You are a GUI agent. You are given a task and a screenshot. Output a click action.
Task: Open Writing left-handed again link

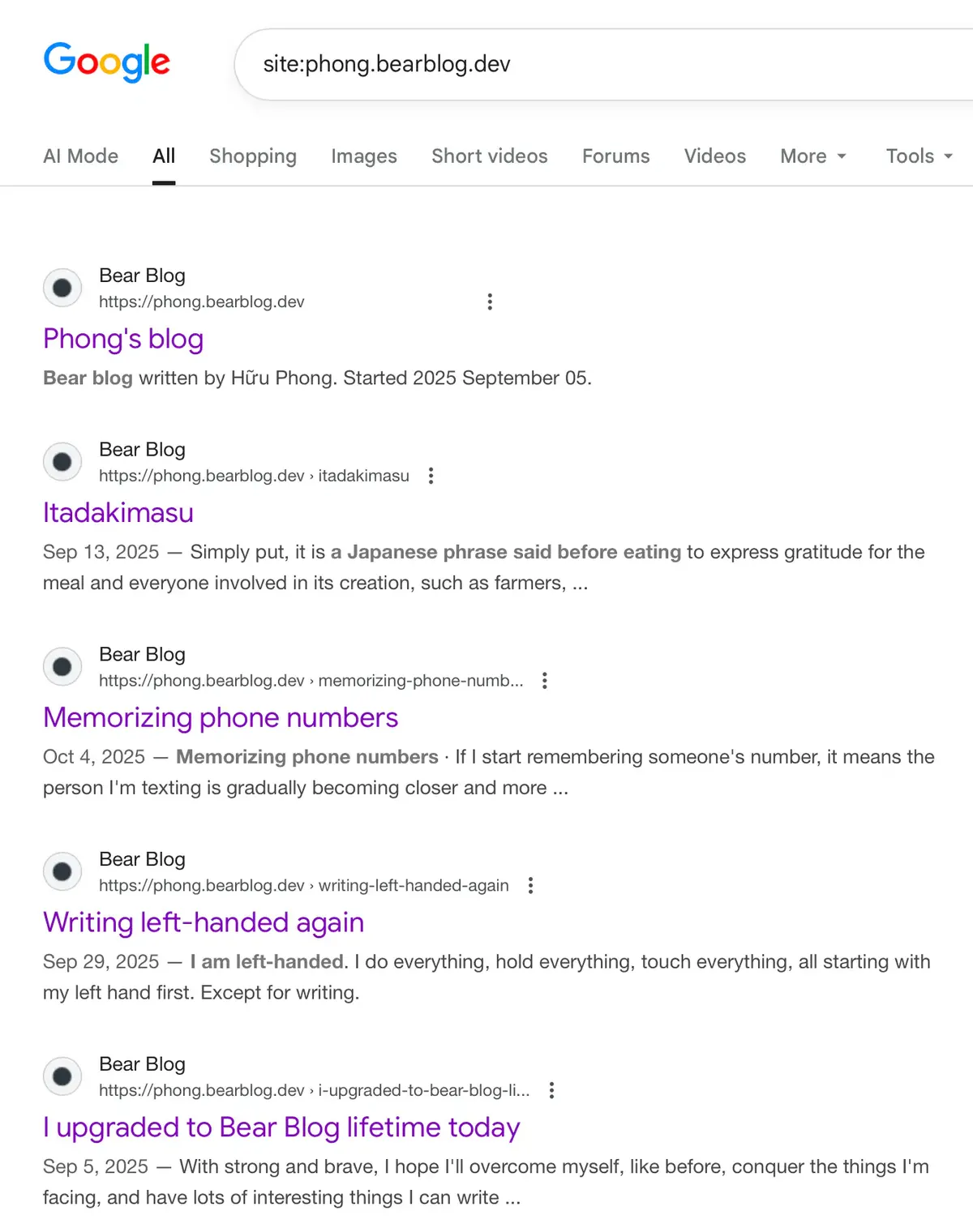coord(204,923)
